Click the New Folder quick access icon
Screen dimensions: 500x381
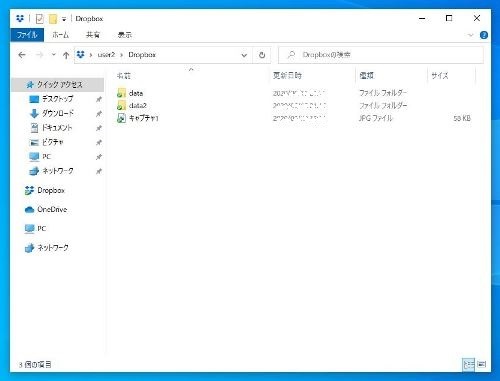click(x=53, y=19)
